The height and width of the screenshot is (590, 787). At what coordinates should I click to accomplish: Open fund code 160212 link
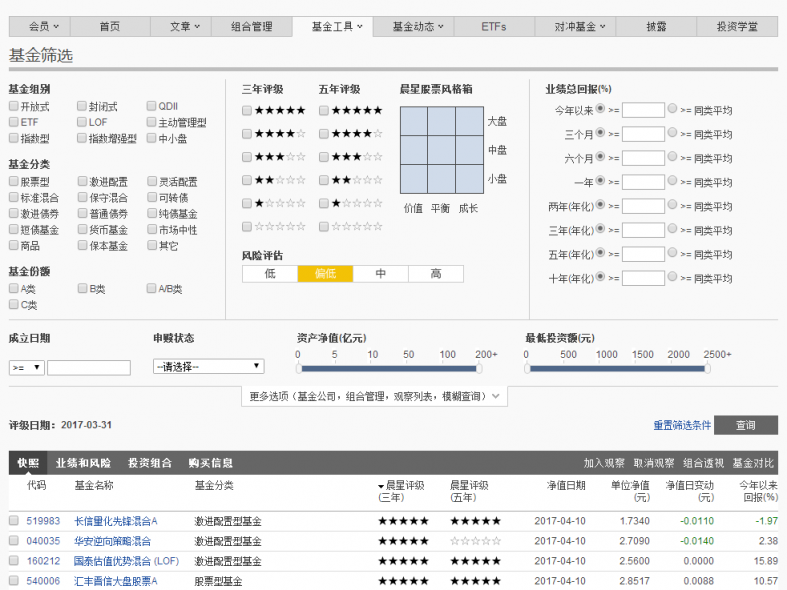point(43,561)
